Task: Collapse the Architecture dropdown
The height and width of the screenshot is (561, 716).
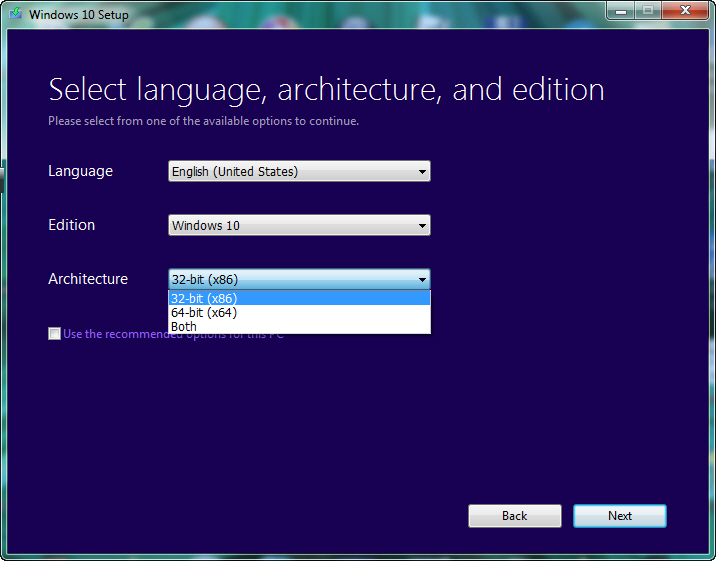Action: pos(299,279)
